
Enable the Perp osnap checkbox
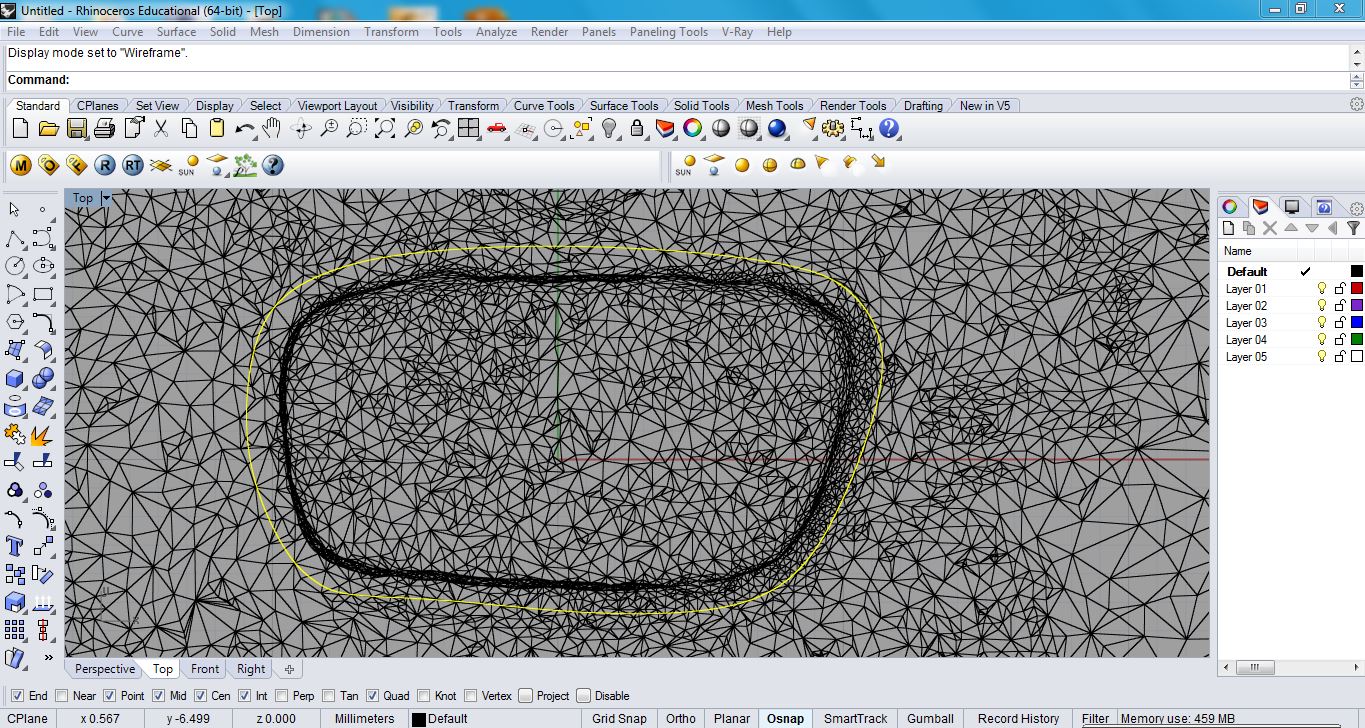tap(282, 696)
